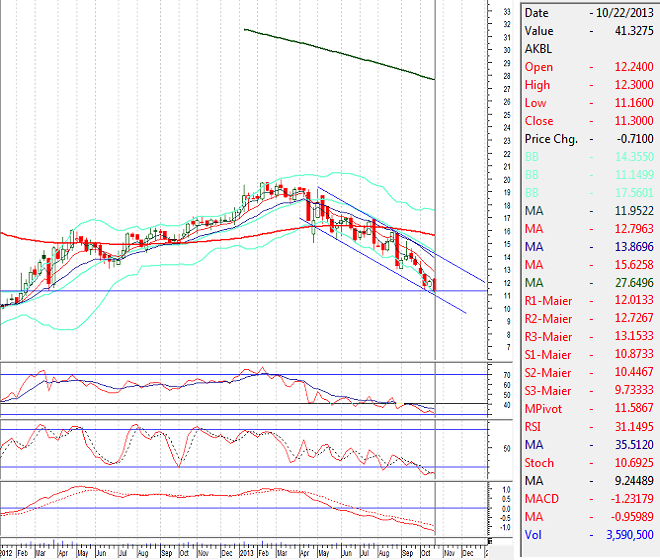The height and width of the screenshot is (560, 660).
Task: Select the Date row in data panel
Action: (x=590, y=13)
